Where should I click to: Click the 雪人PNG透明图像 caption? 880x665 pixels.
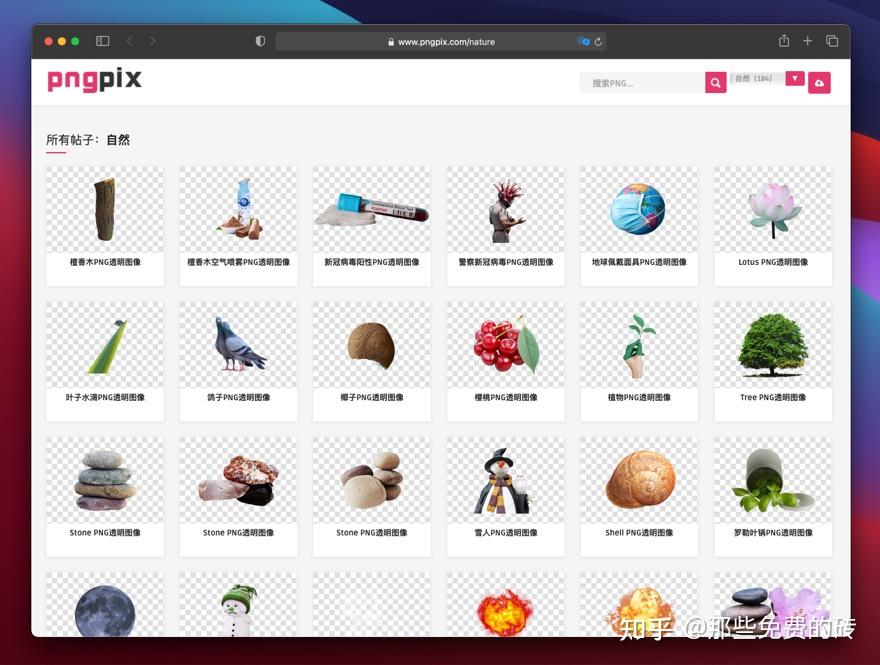pos(506,533)
